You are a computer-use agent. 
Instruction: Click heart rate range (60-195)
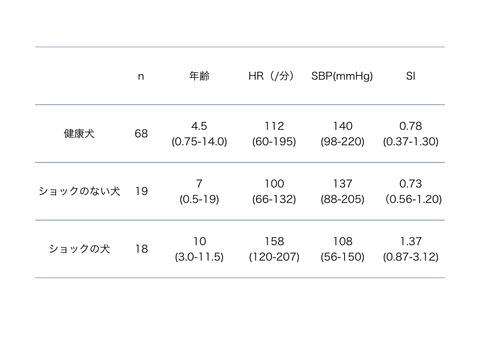coord(274,142)
